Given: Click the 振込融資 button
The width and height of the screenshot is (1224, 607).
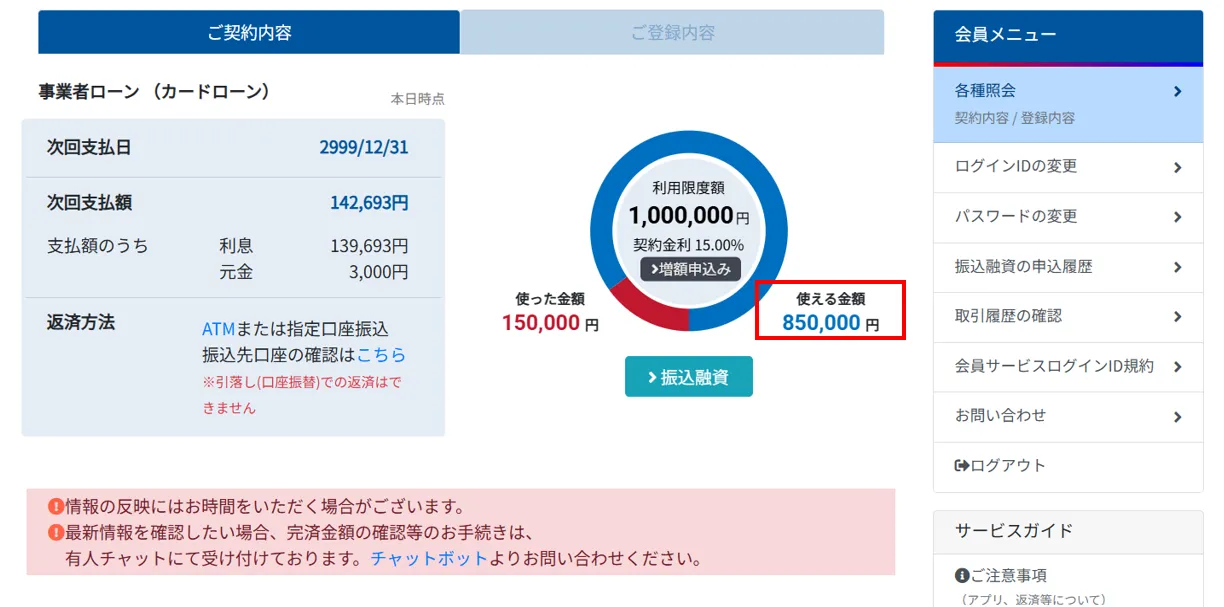Looking at the screenshot, I should pyautogui.click(x=688, y=377).
